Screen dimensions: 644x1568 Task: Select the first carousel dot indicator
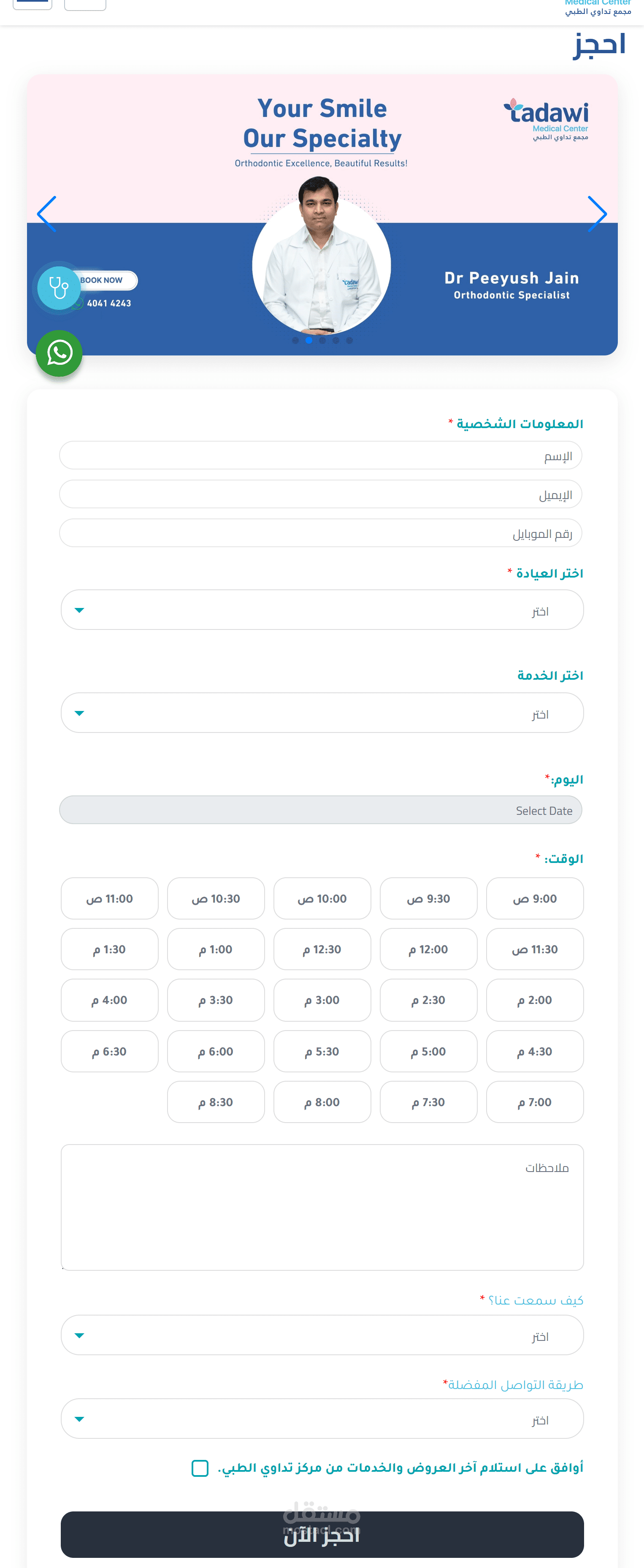pyautogui.click(x=295, y=341)
